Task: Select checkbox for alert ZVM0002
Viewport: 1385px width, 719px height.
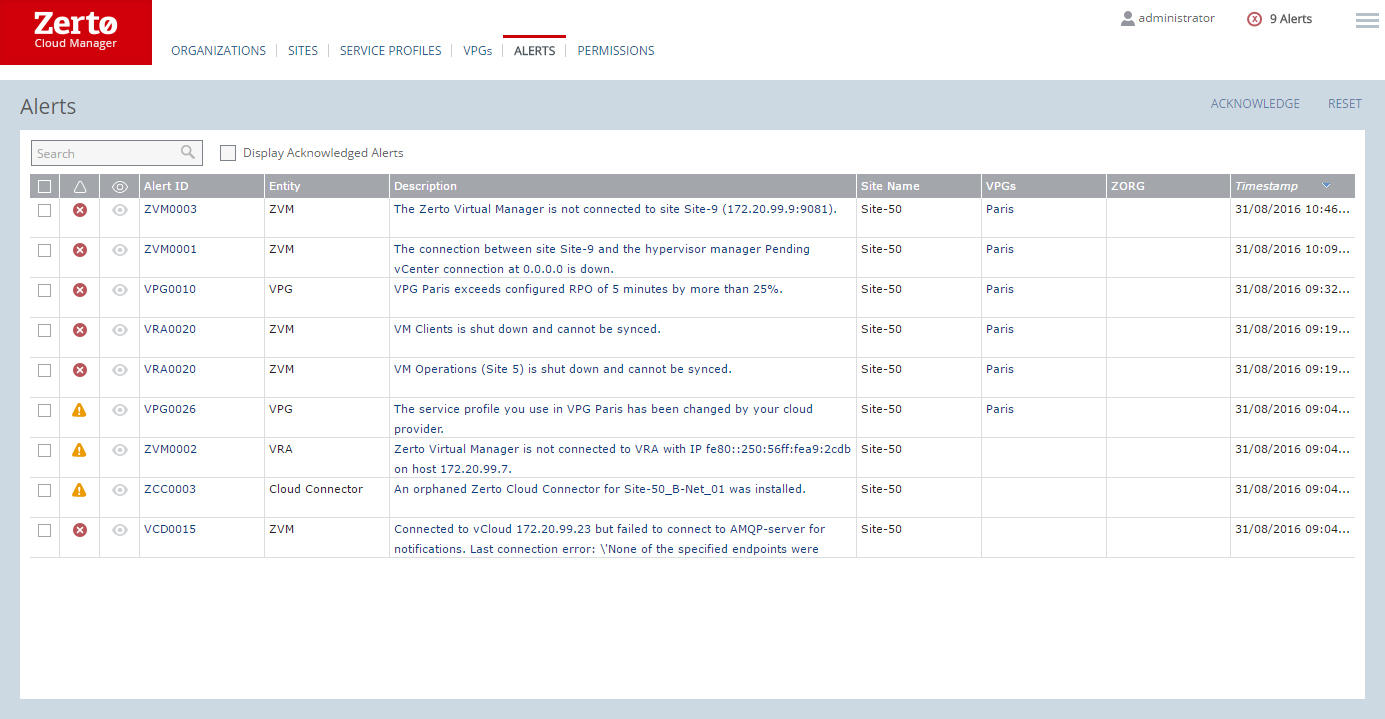Action: point(44,450)
